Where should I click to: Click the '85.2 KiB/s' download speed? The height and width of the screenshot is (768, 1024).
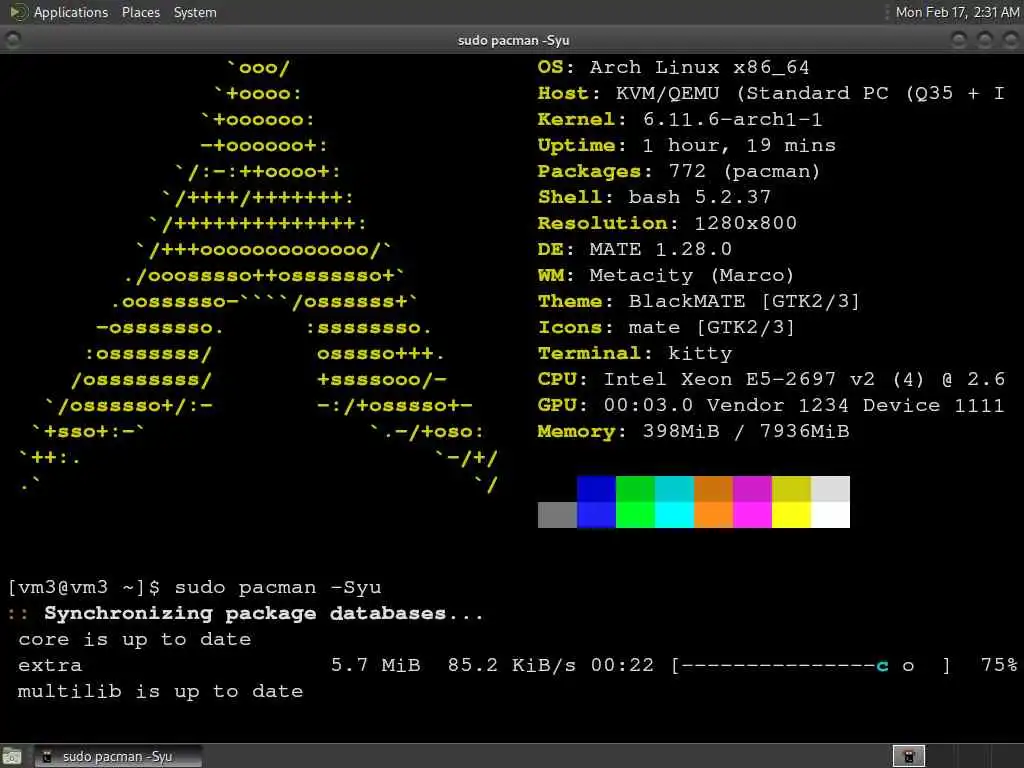click(x=512, y=665)
